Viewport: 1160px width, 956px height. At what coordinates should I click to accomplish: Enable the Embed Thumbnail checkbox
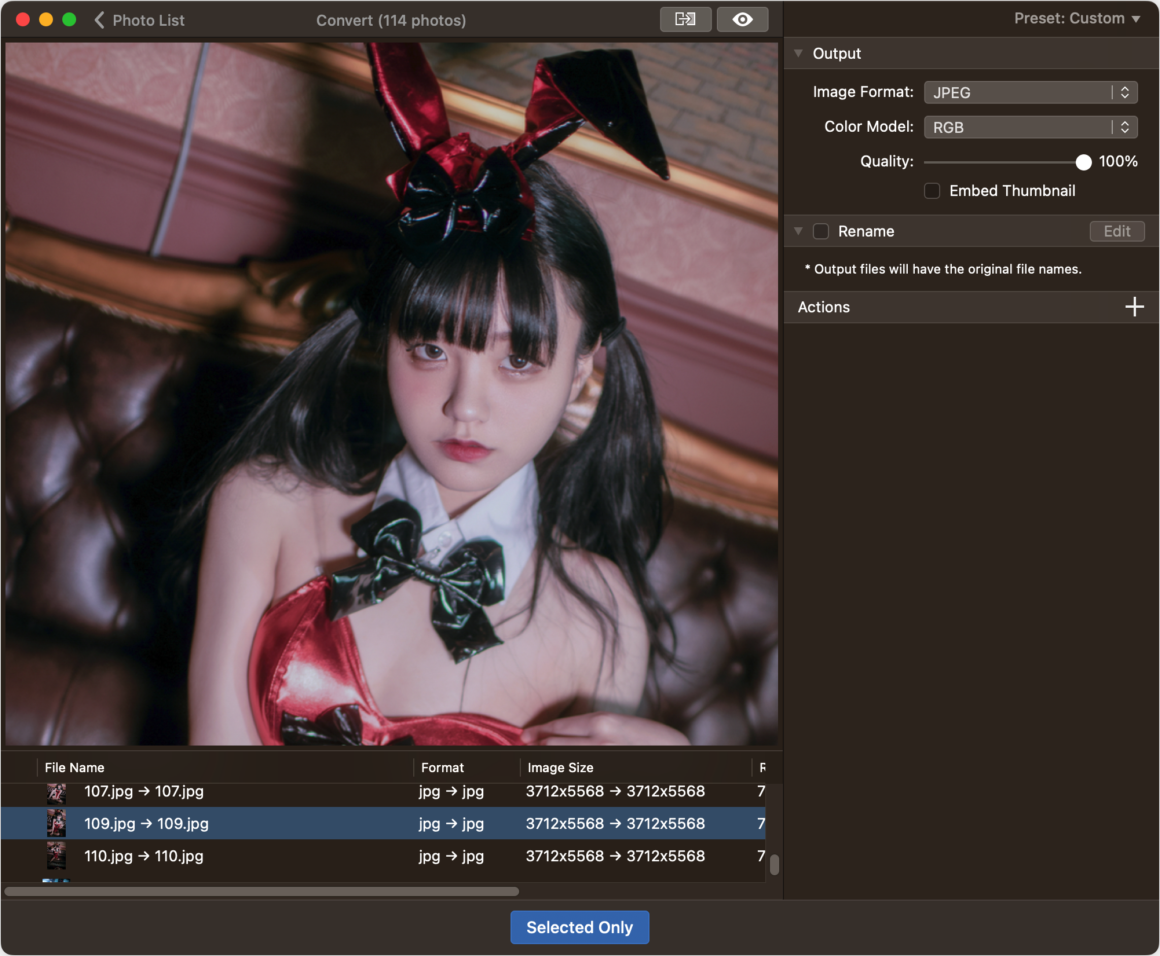932,191
